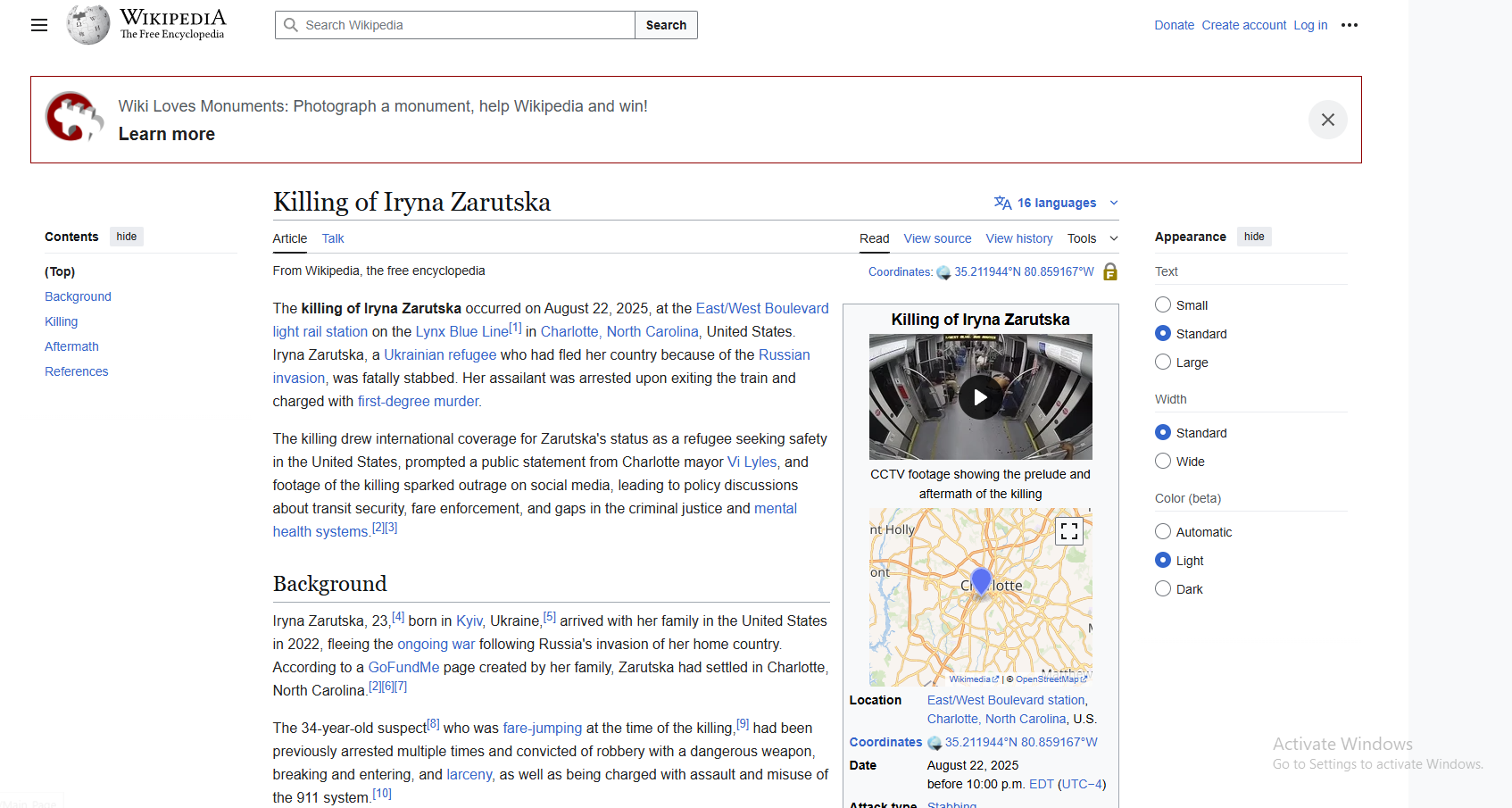Switch to the Article tab

pos(289,238)
